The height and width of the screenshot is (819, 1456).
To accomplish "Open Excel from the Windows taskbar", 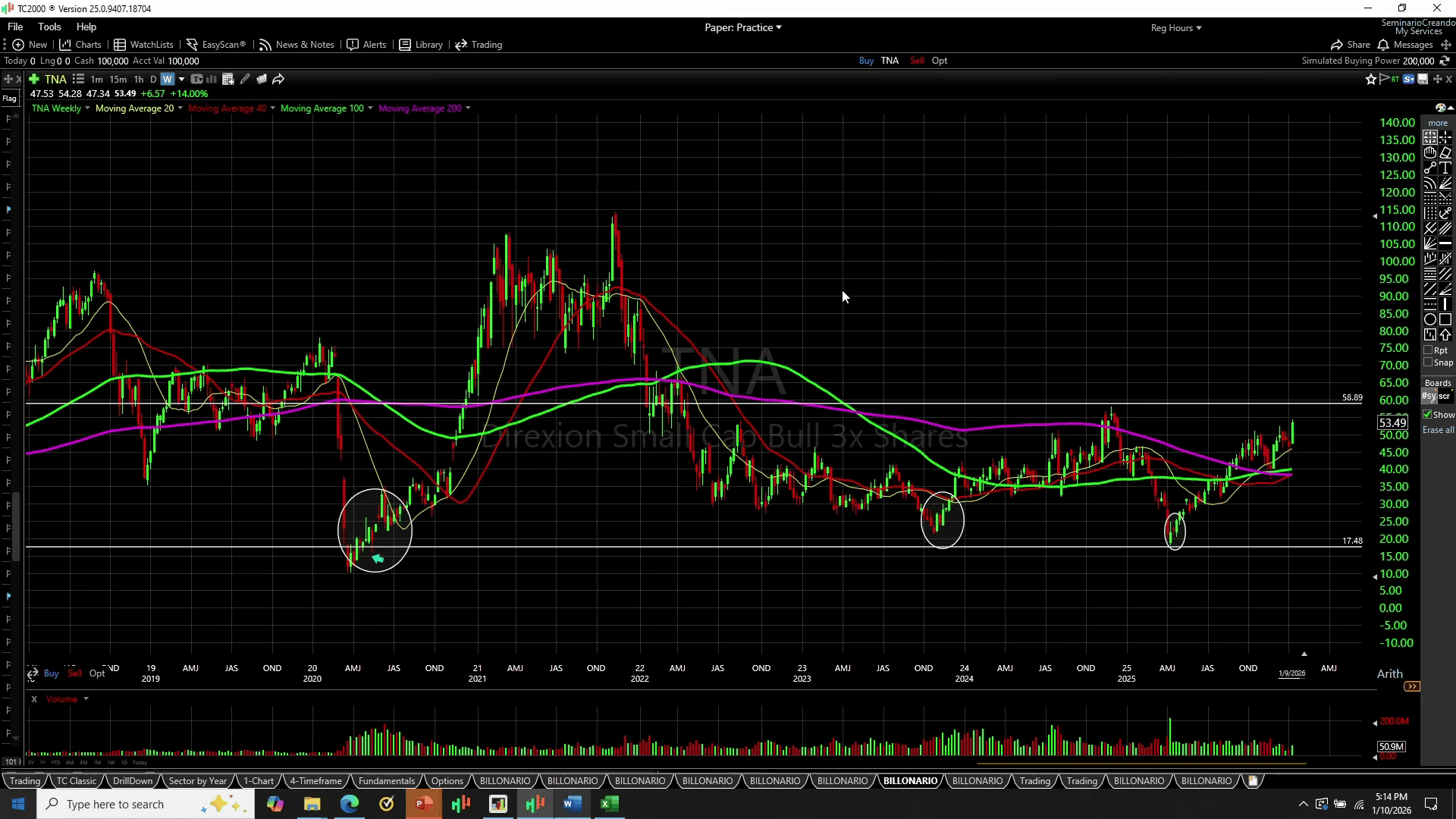I will (x=610, y=804).
